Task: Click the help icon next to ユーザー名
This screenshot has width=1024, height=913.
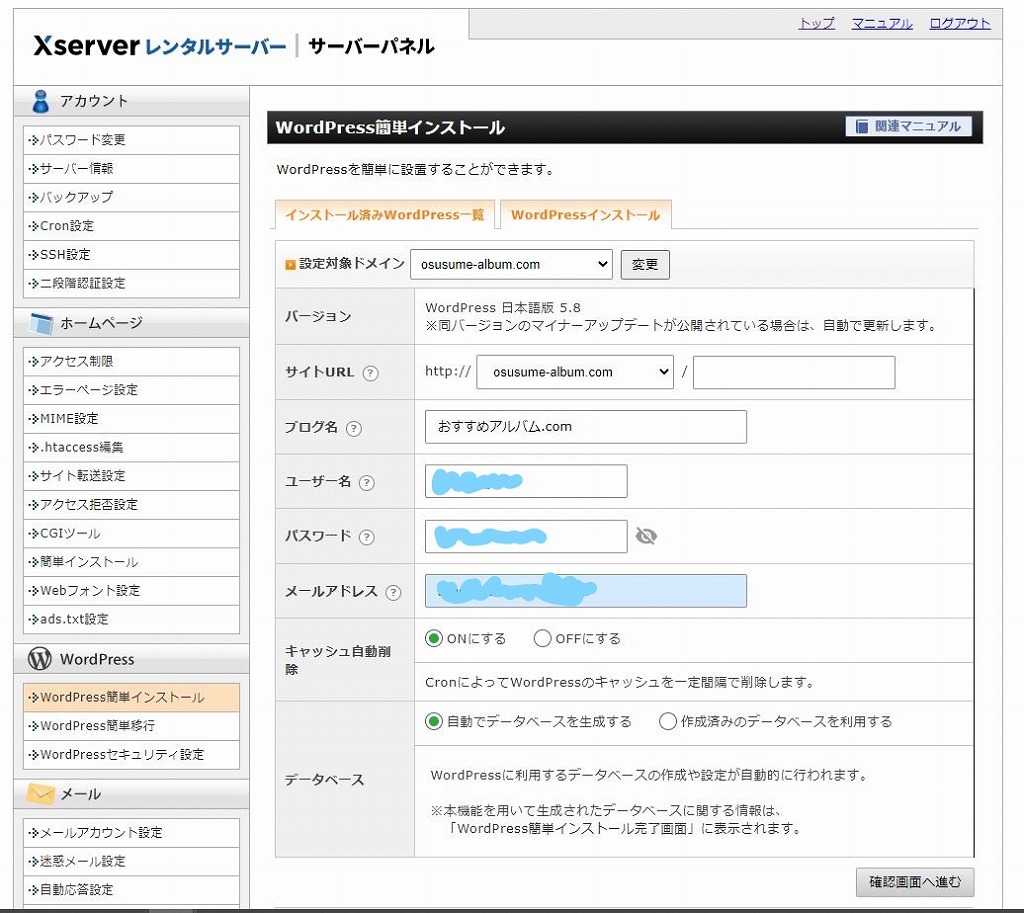Action: 367,483
